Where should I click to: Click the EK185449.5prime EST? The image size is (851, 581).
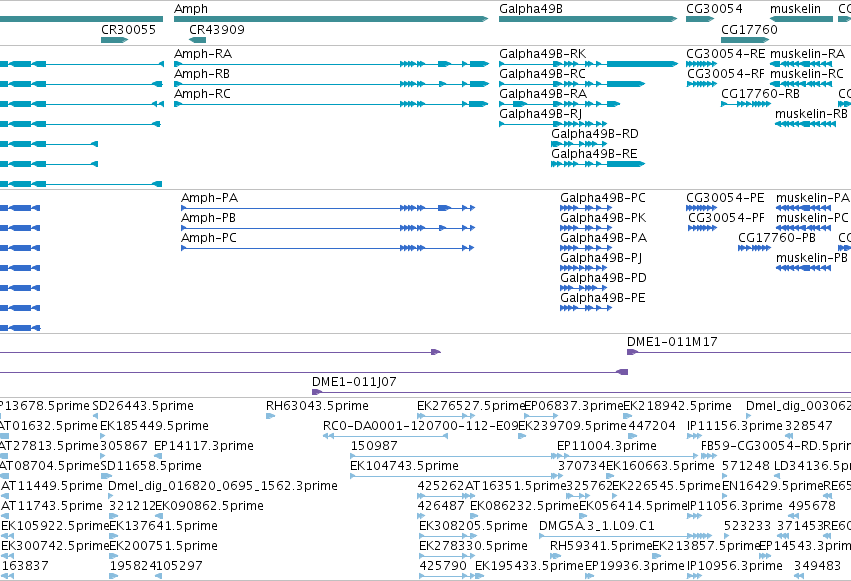[x=103, y=436]
